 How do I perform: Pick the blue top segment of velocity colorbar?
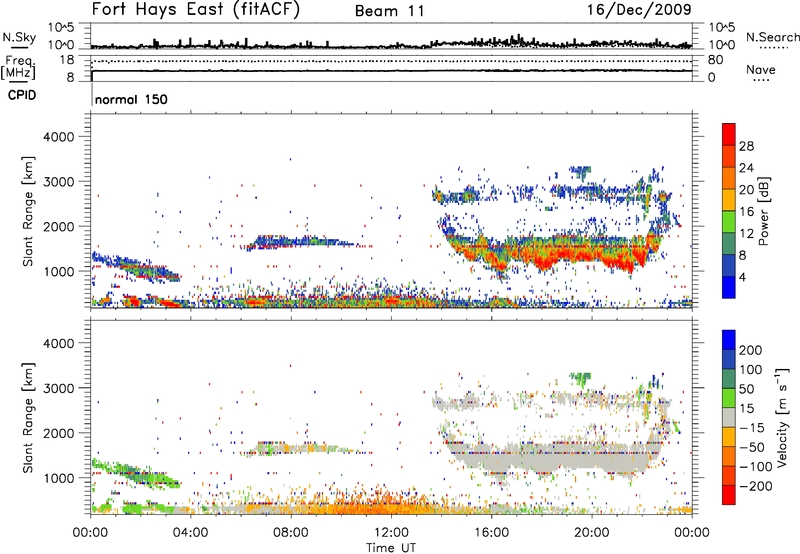point(729,340)
